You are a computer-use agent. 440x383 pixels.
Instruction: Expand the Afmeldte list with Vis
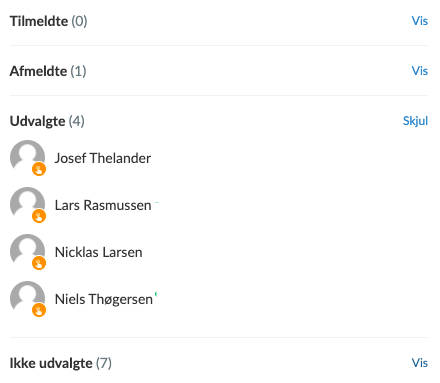420,71
